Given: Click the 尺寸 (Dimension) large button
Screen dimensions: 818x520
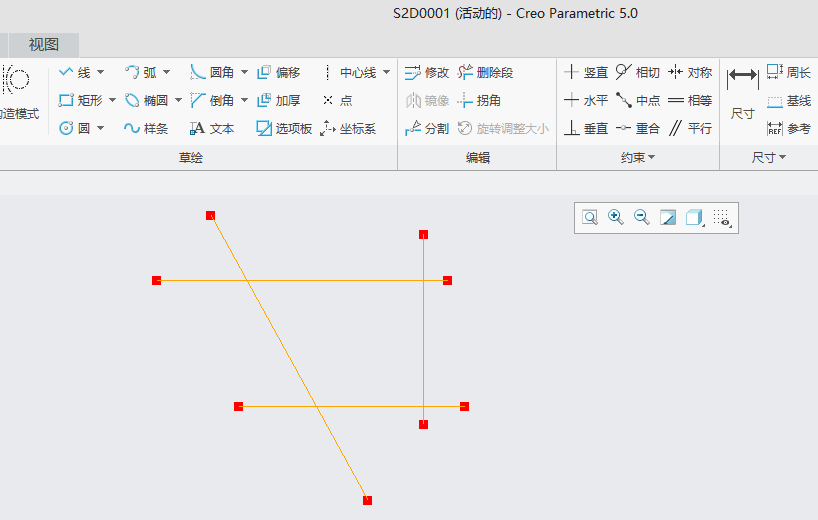Looking at the screenshot, I should (742, 93).
